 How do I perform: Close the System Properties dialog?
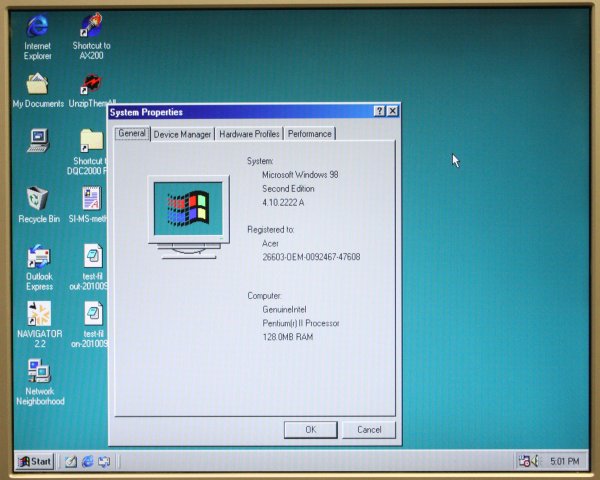click(393, 111)
